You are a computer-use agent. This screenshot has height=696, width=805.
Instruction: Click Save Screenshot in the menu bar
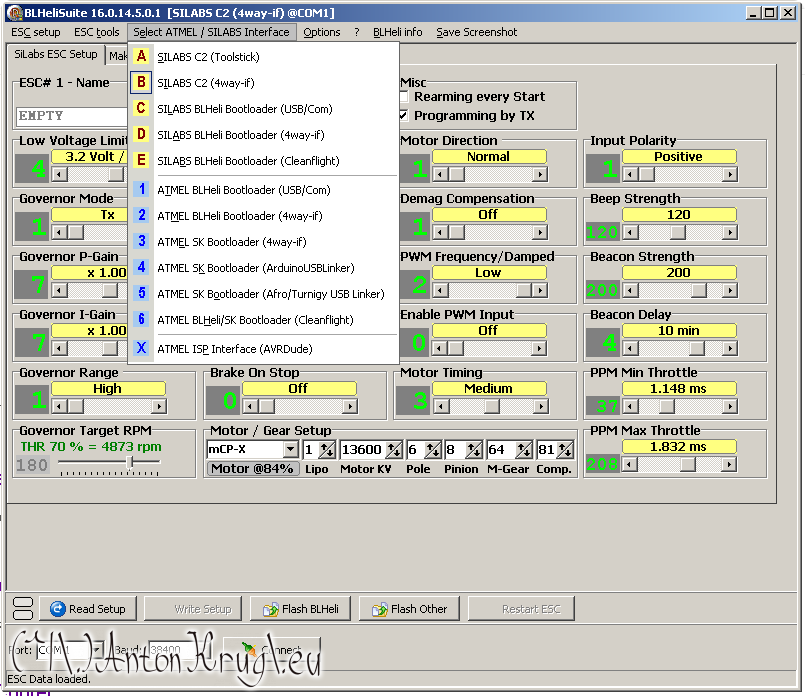point(476,32)
